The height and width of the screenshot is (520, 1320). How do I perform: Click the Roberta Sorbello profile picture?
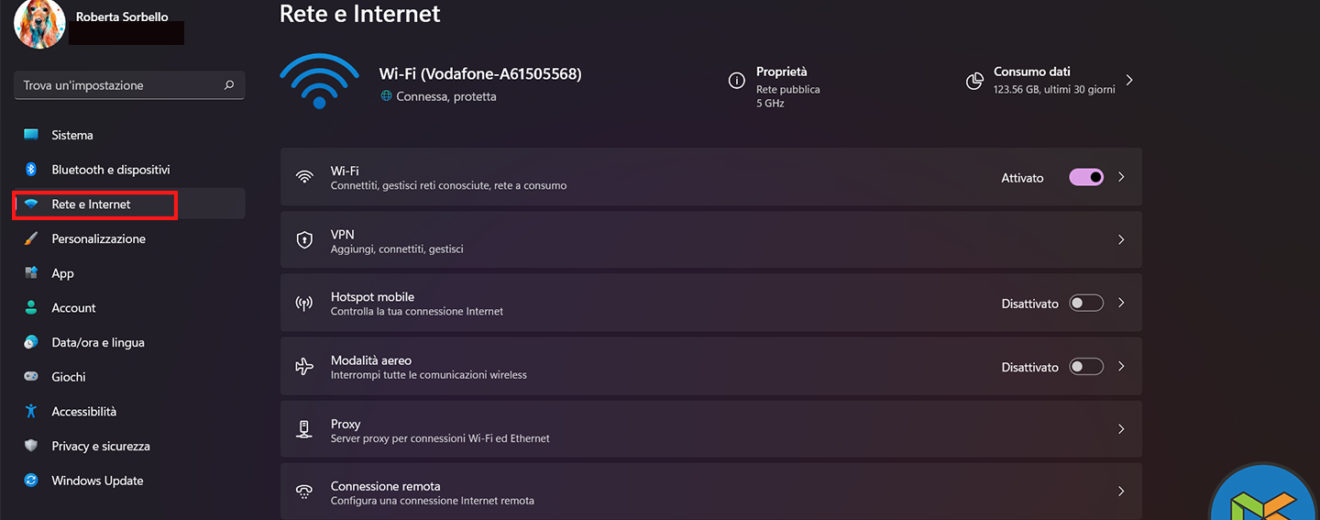point(39,23)
